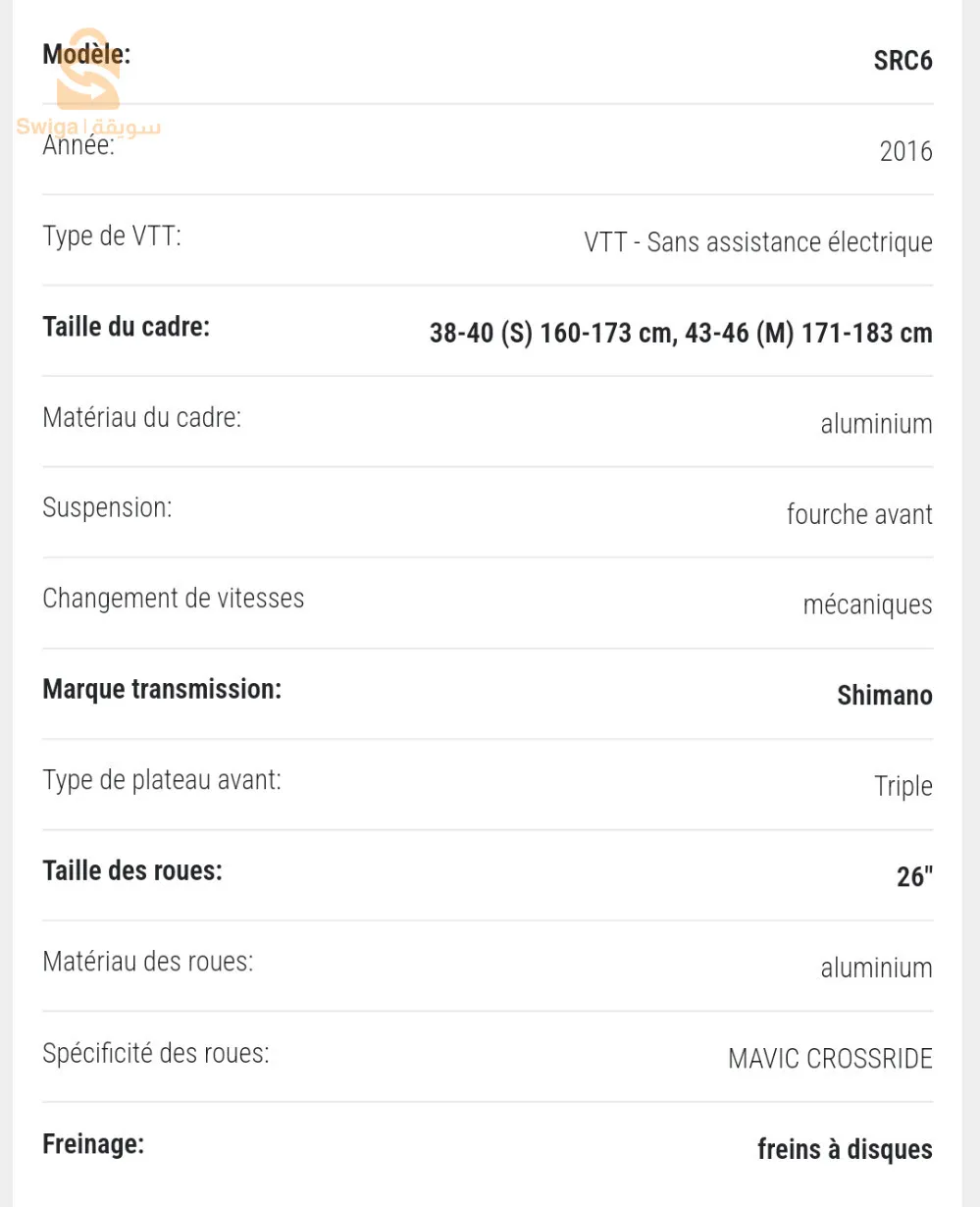Viewport: 980px width, 1207px height.
Task: Select the frame size values text
Action: (680, 334)
